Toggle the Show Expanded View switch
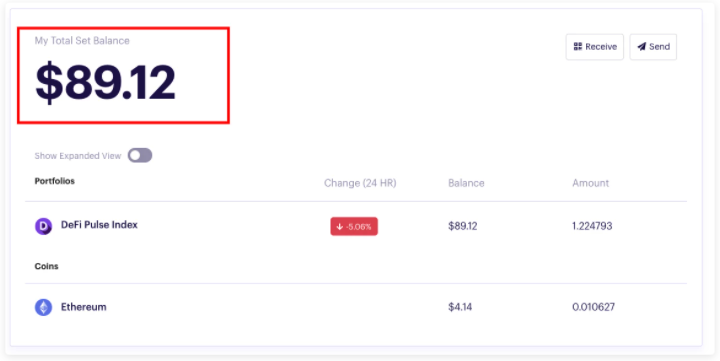 (140, 156)
